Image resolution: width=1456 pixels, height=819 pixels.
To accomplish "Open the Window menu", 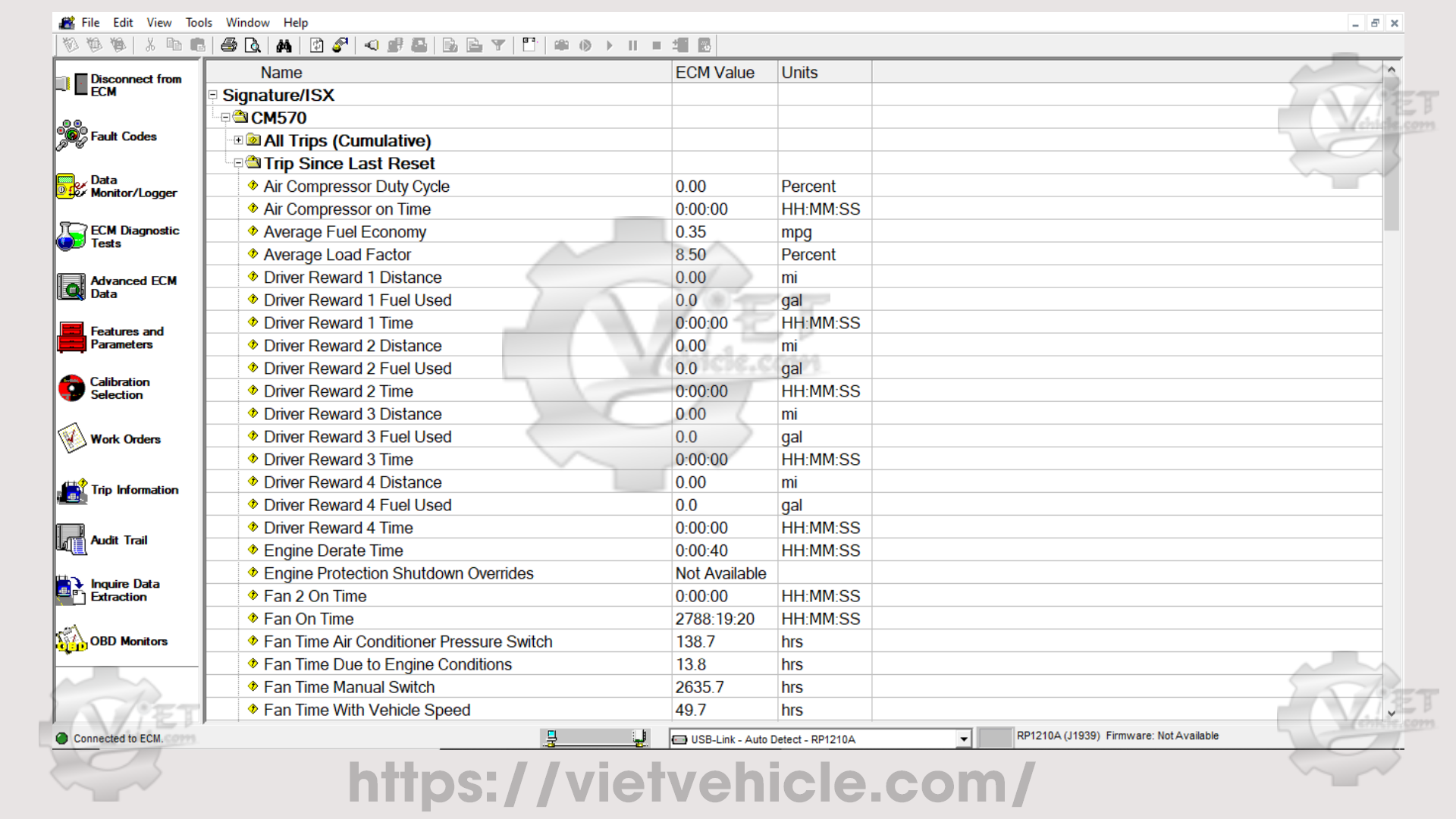I will point(247,23).
